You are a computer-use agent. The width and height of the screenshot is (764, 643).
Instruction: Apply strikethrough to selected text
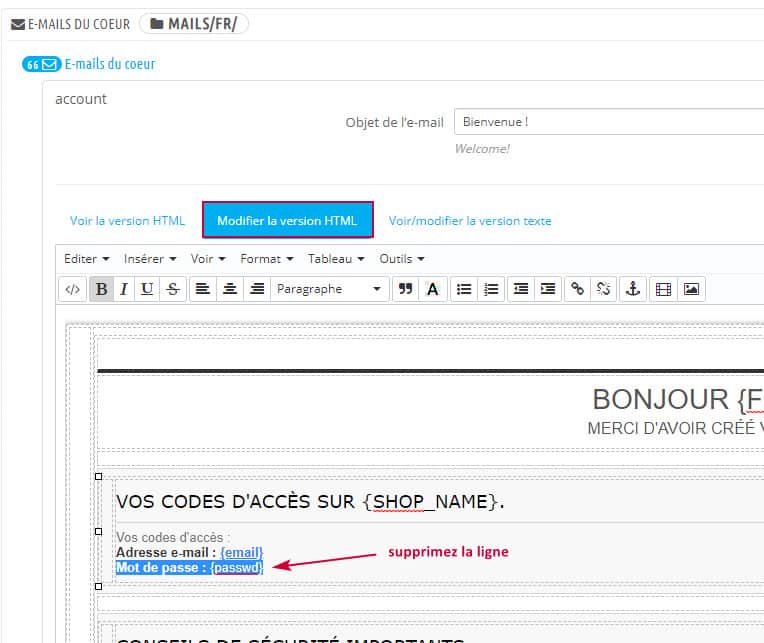click(172, 289)
